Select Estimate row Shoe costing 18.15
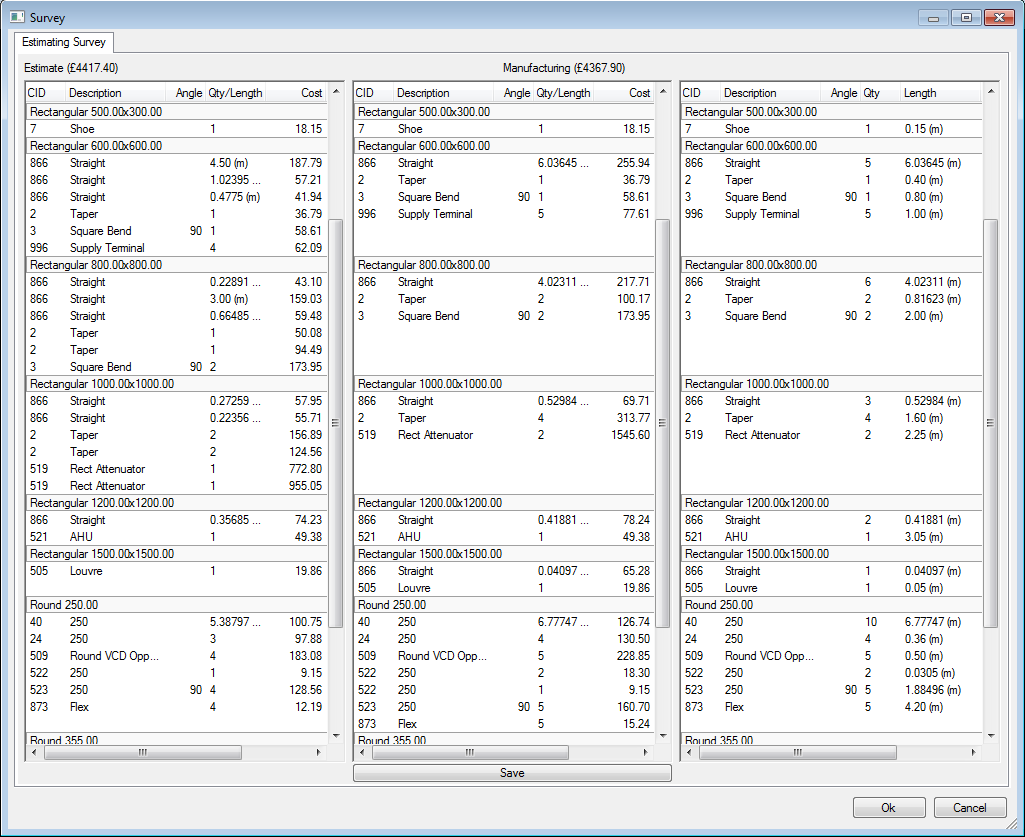The height and width of the screenshot is (837, 1025). pyautogui.click(x=176, y=129)
